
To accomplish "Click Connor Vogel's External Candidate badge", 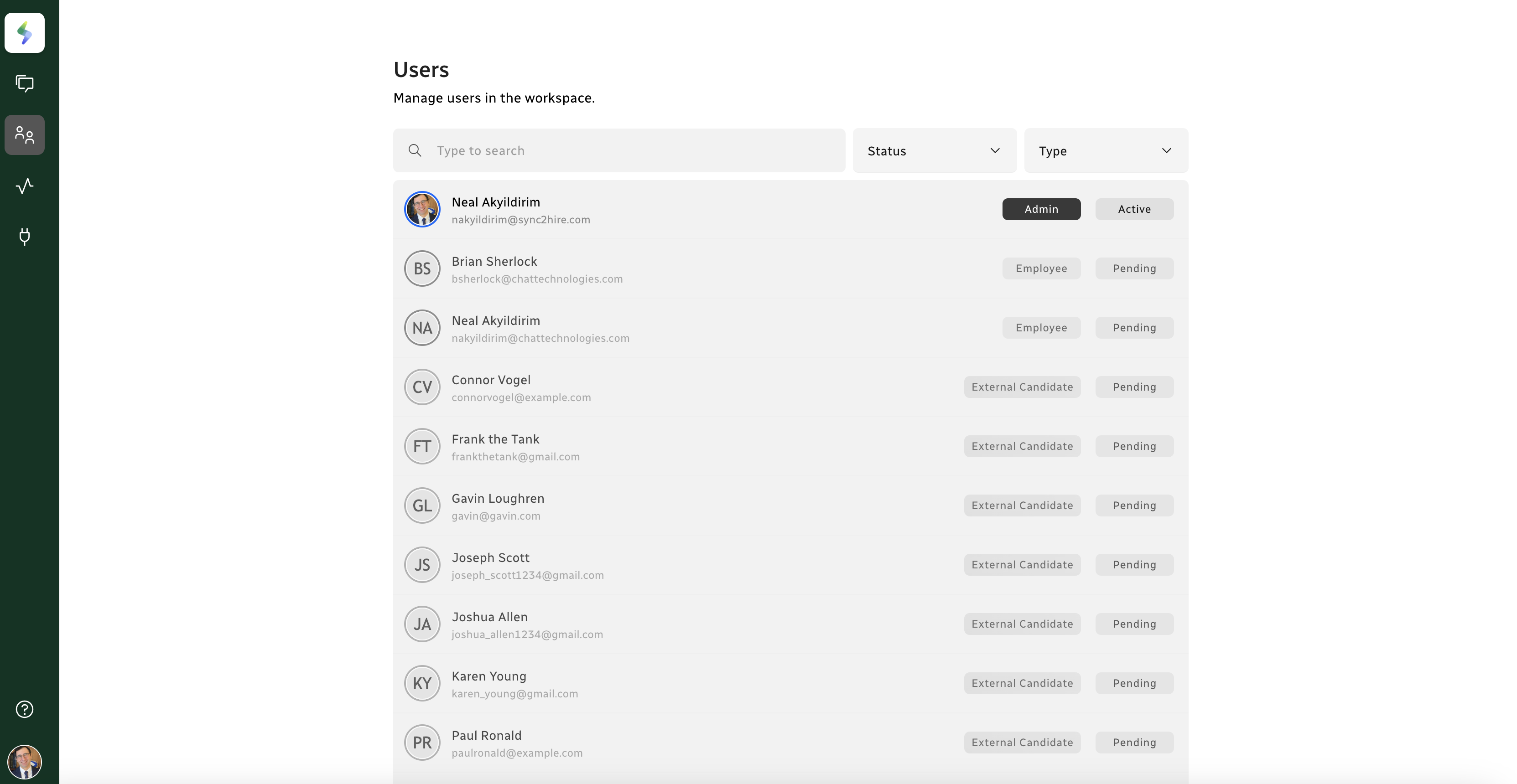I will [1022, 387].
